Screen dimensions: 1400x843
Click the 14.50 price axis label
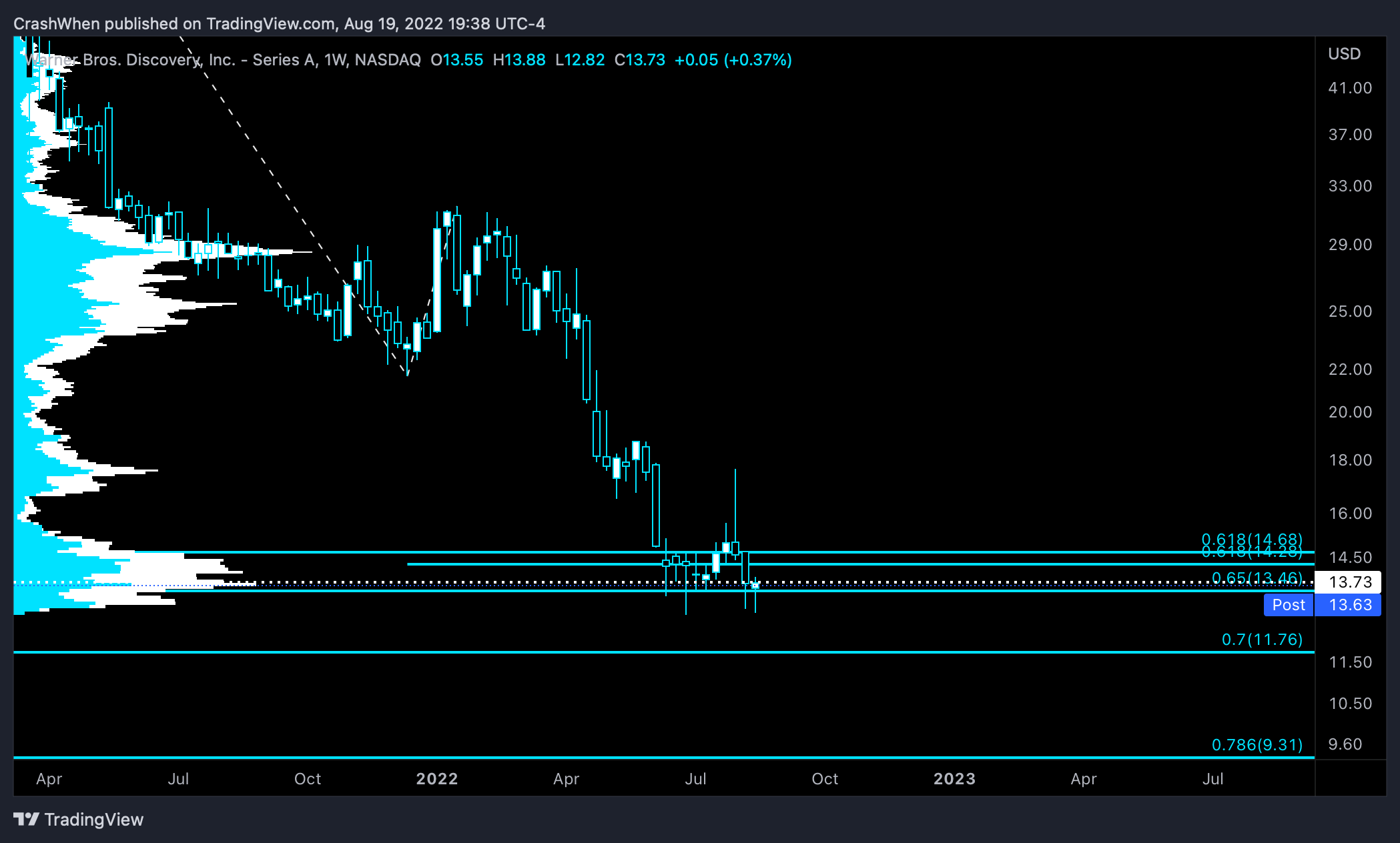point(1350,558)
